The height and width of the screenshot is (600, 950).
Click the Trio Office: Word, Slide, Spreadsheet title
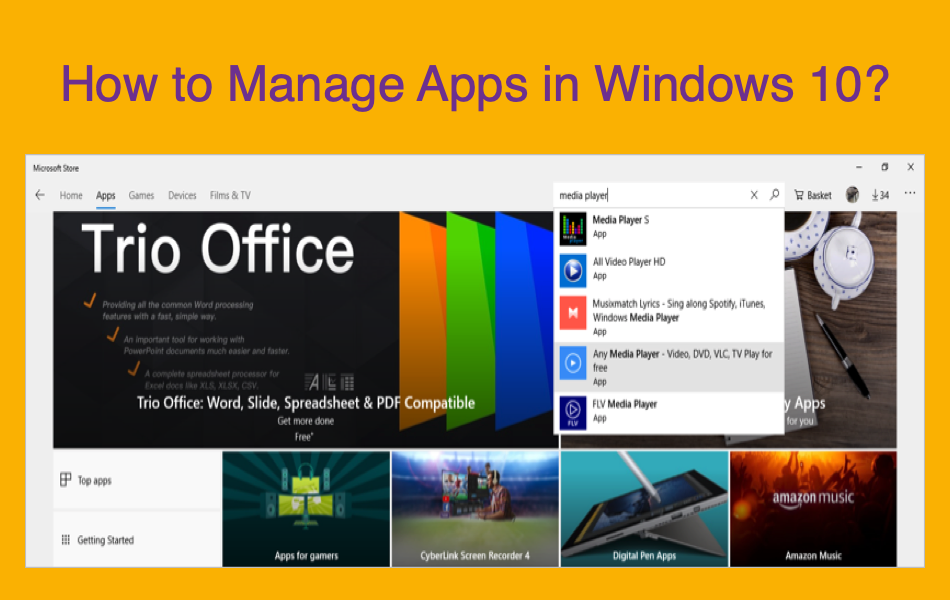pyautogui.click(x=306, y=403)
